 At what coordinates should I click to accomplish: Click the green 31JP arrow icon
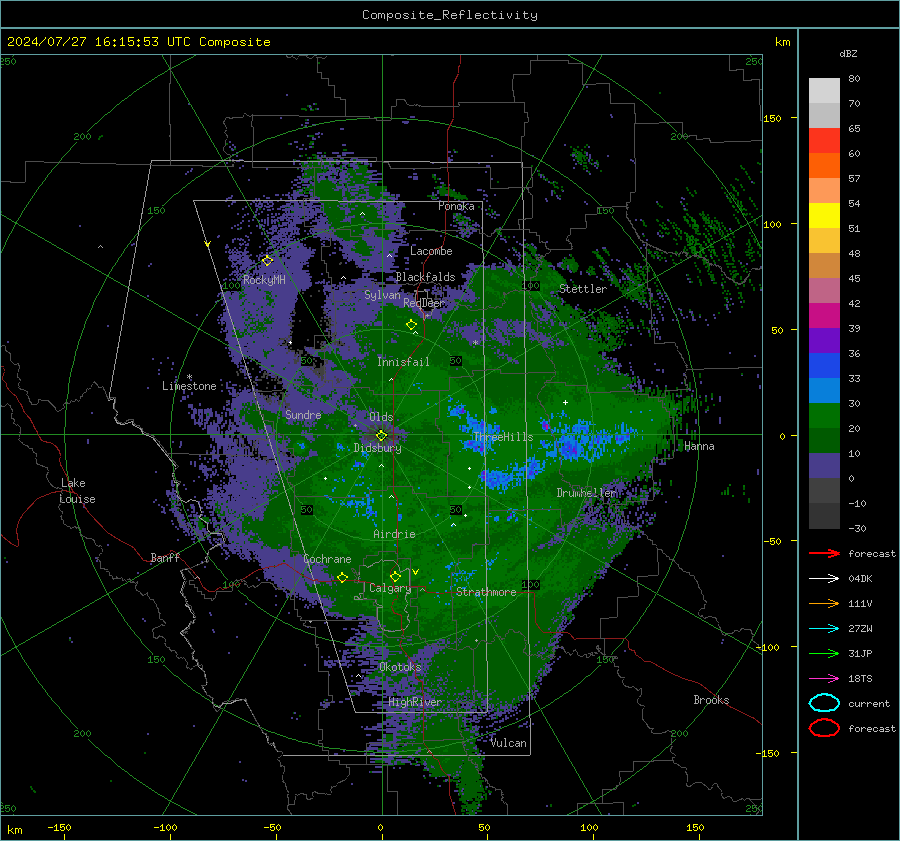tap(824, 653)
